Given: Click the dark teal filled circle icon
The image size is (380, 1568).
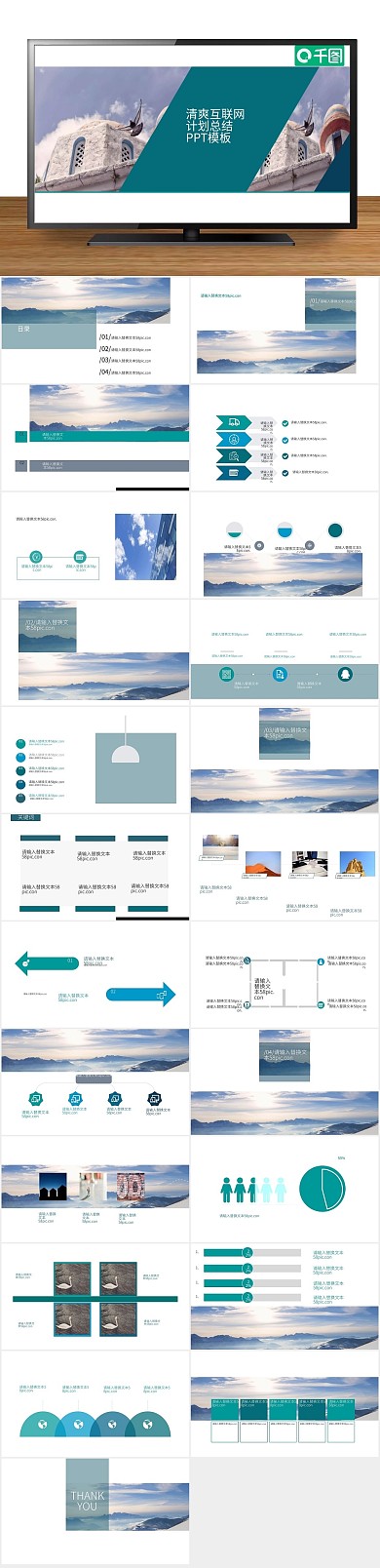Looking at the screenshot, I should click(335, 530).
